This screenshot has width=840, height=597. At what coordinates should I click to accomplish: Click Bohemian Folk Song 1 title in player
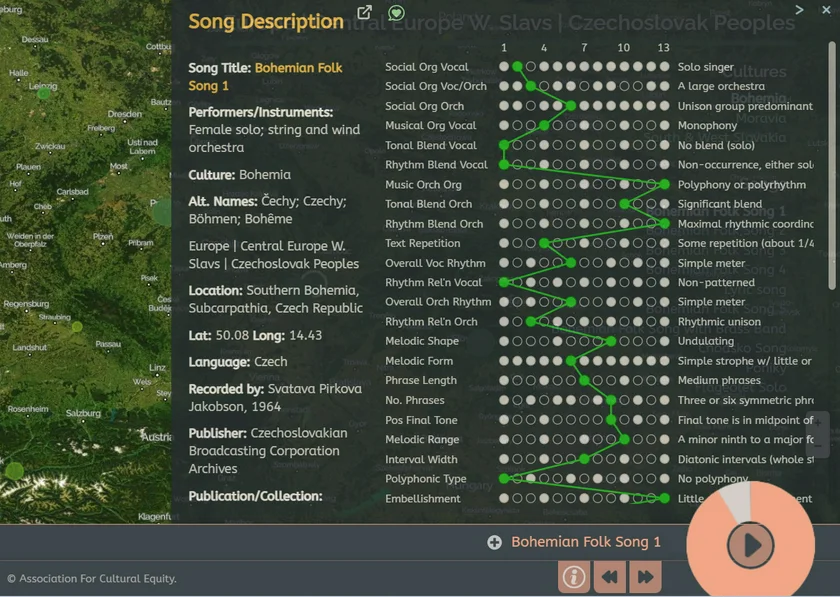click(x=586, y=542)
